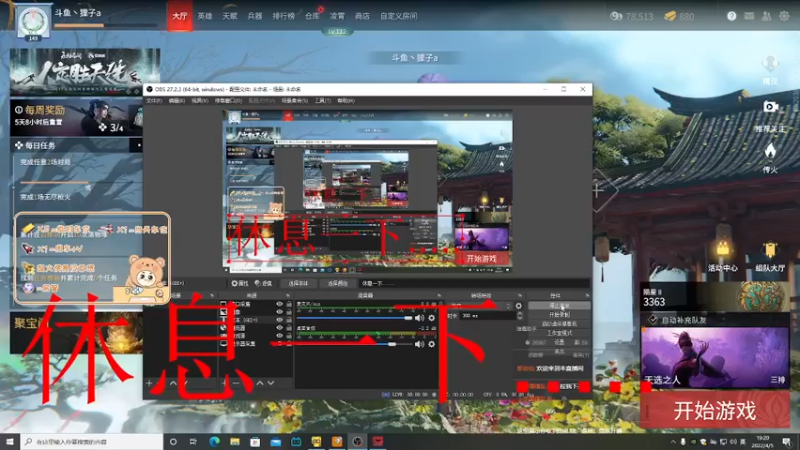
Task: Adjust desktop audio volume slider
Action: pyautogui.click(x=355, y=344)
